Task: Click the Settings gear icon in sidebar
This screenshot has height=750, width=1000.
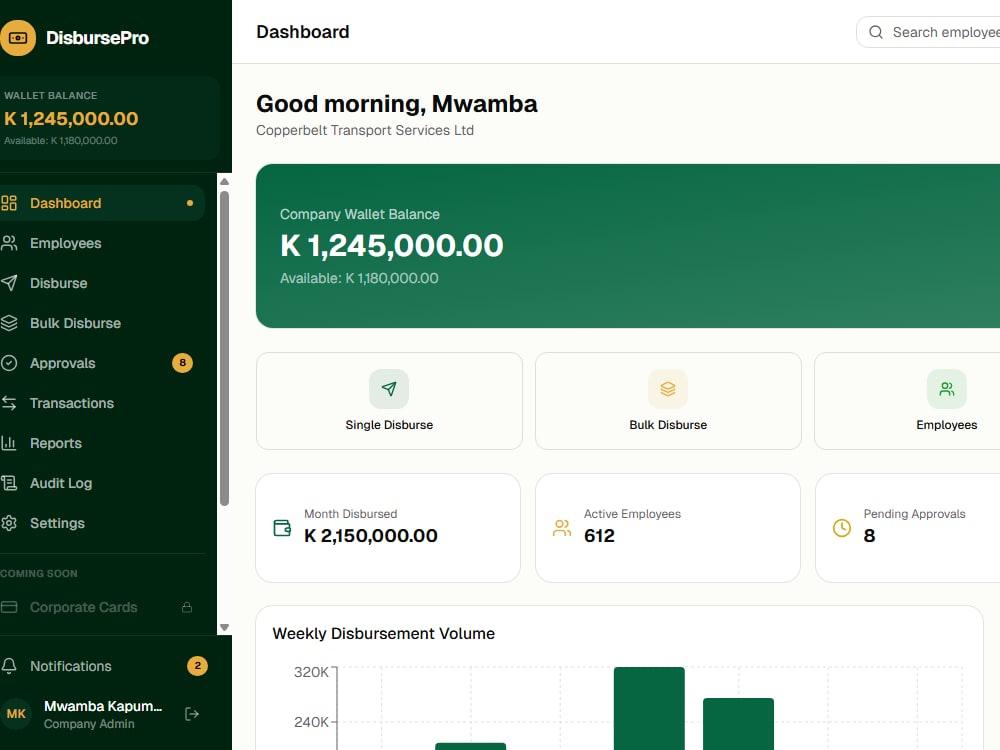Action: click(x=9, y=523)
